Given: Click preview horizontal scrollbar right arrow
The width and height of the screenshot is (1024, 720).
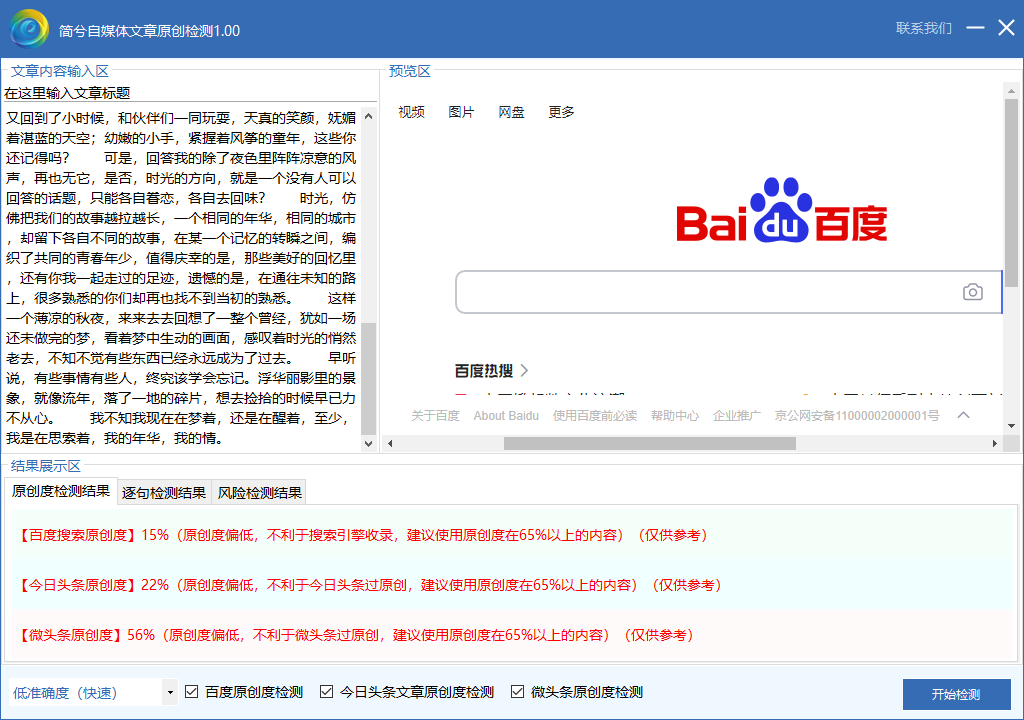Looking at the screenshot, I should [x=995, y=443].
